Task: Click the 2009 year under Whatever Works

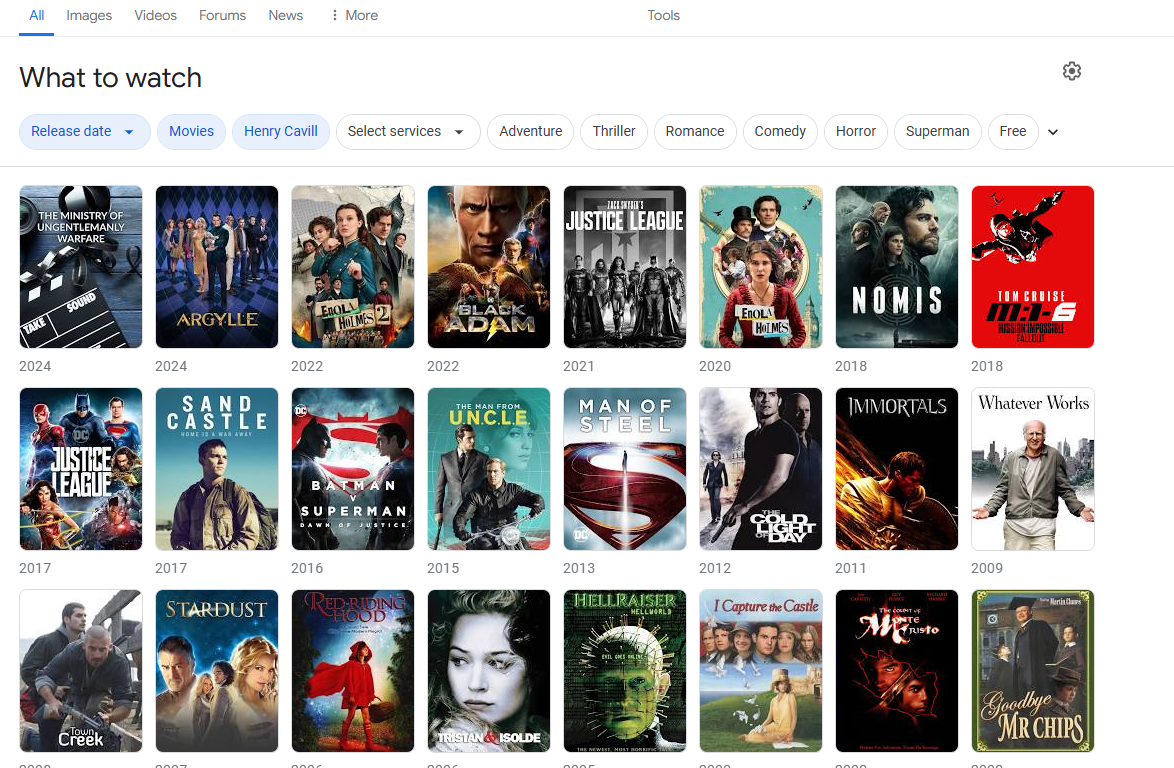Action: pyautogui.click(x=987, y=568)
